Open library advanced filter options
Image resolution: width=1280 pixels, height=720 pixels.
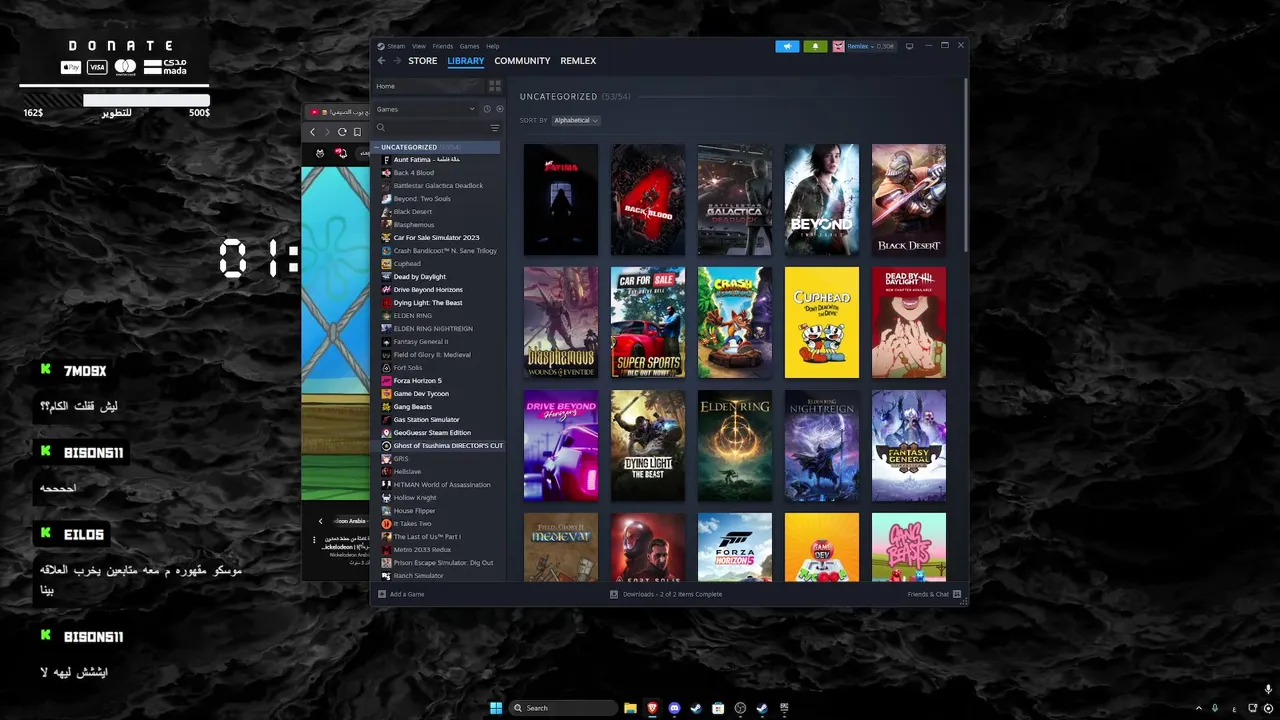[x=494, y=128]
